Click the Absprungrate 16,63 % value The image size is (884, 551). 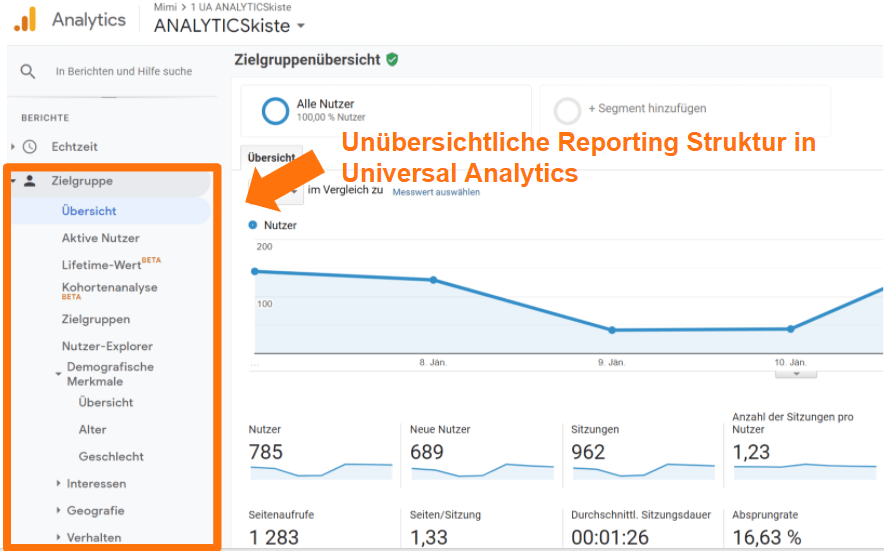[x=767, y=537]
